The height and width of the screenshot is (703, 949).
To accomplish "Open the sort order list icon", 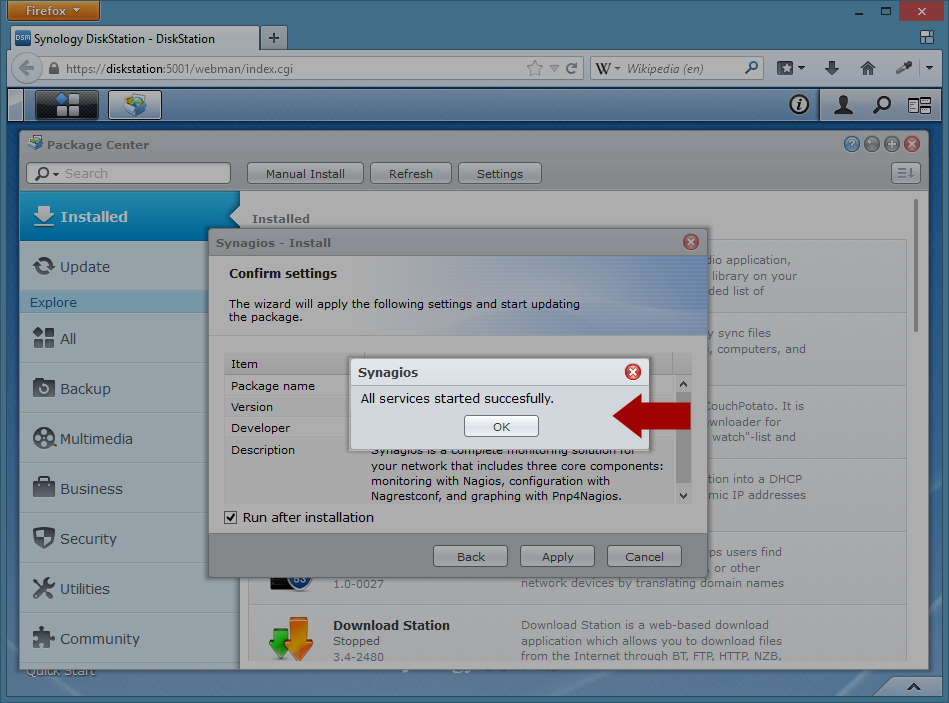I will click(x=905, y=174).
